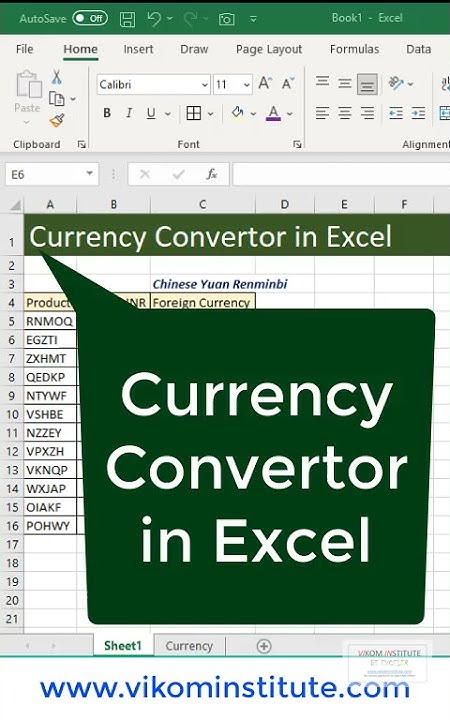Click the Enter checkmark formula button

[178, 174]
